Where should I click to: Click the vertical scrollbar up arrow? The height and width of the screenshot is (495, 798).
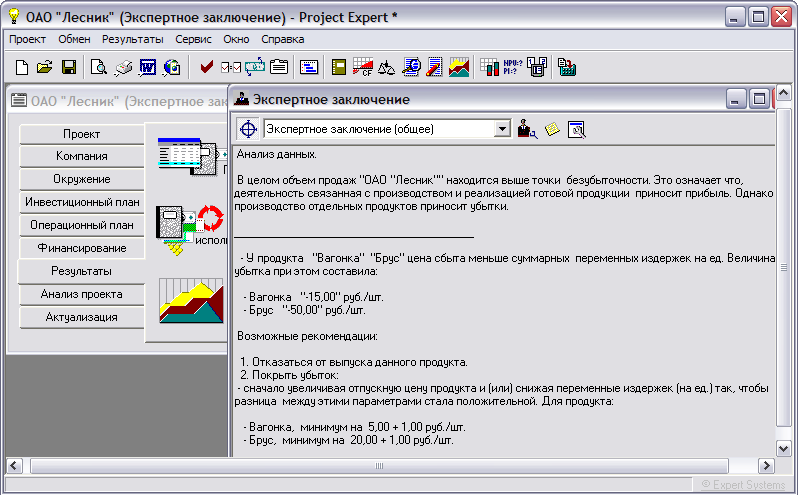(x=784, y=93)
